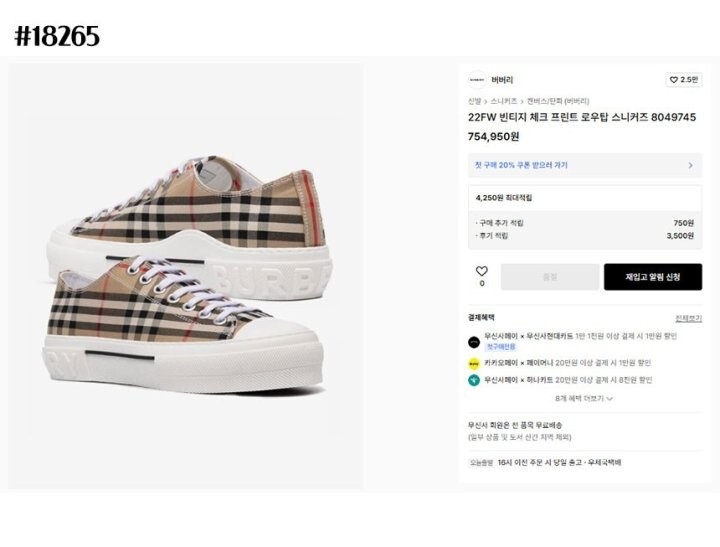Open the 전체보기 link for payment benefits
The width and height of the screenshot is (720, 547).
coord(688,318)
